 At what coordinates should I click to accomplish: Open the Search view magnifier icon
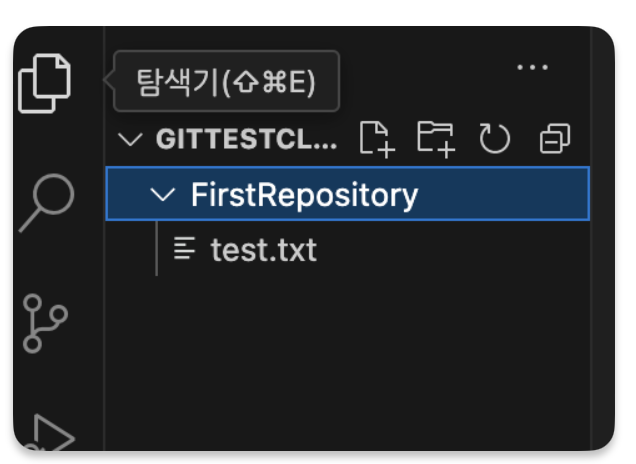47,203
